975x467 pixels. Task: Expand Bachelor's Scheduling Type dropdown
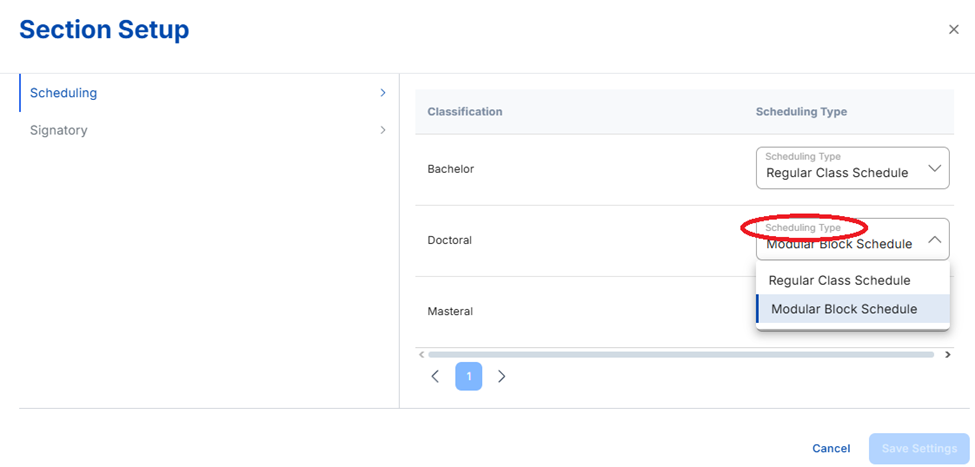pos(851,169)
